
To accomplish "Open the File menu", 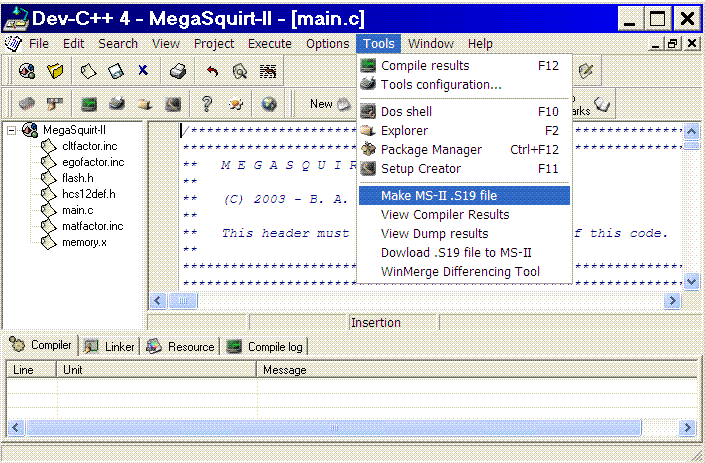I will tap(39, 44).
